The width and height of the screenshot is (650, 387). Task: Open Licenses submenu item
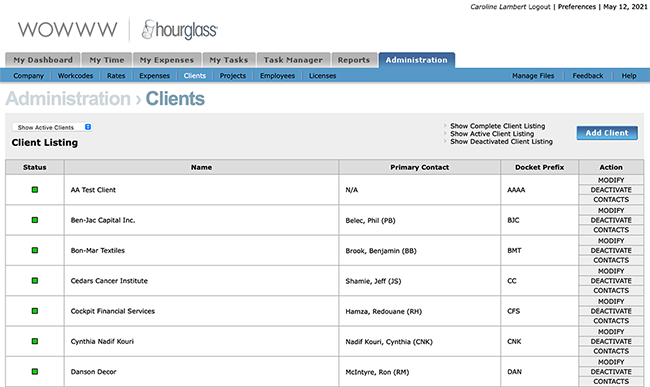tap(323, 76)
